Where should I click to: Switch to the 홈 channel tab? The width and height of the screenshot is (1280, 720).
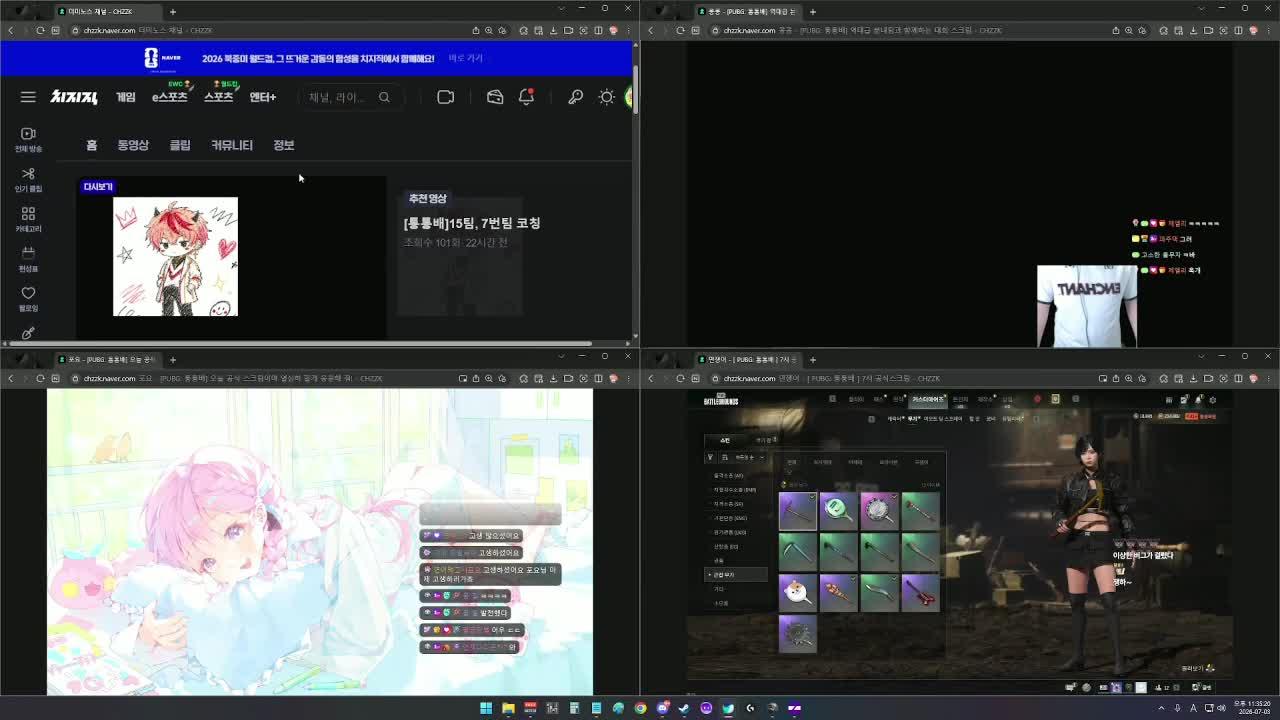[x=91, y=145]
